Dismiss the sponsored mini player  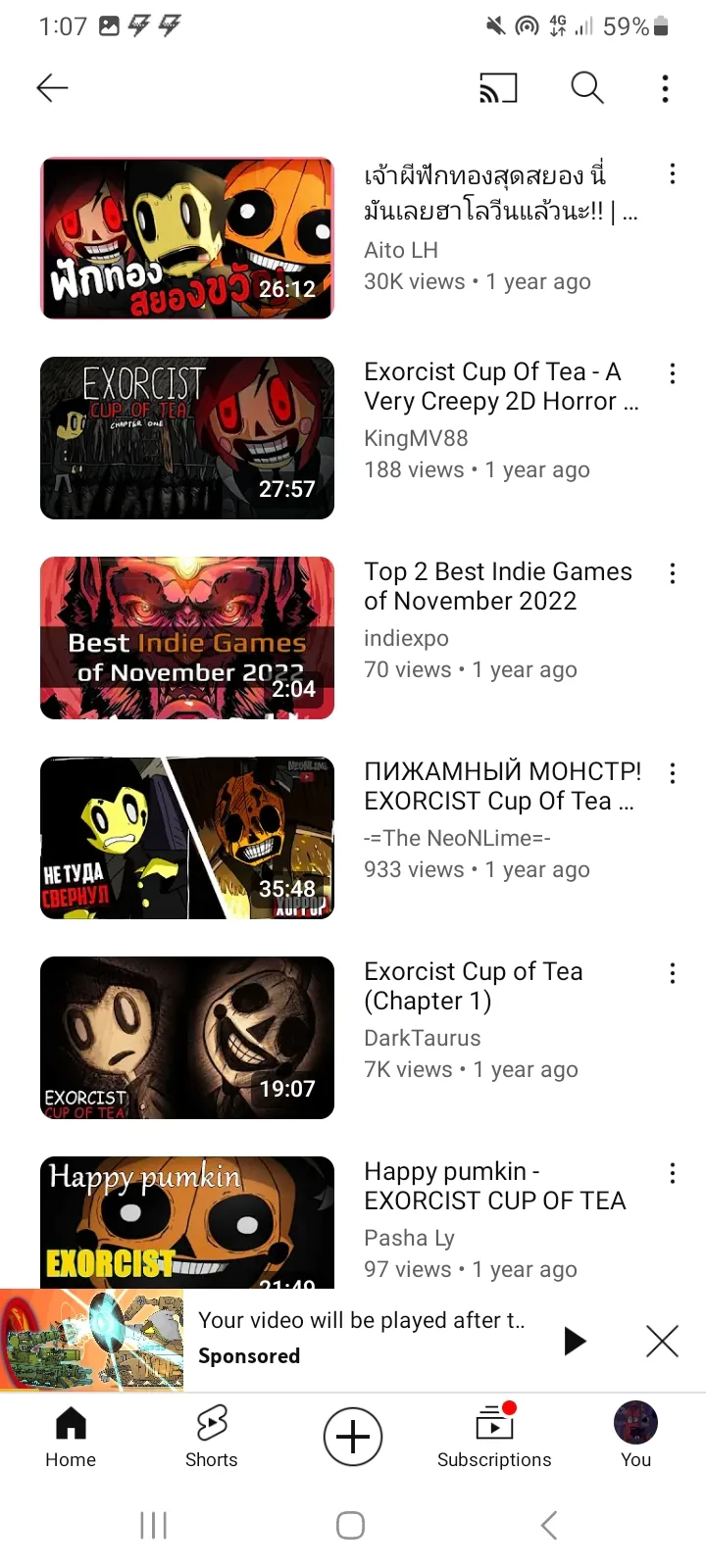point(662,1341)
